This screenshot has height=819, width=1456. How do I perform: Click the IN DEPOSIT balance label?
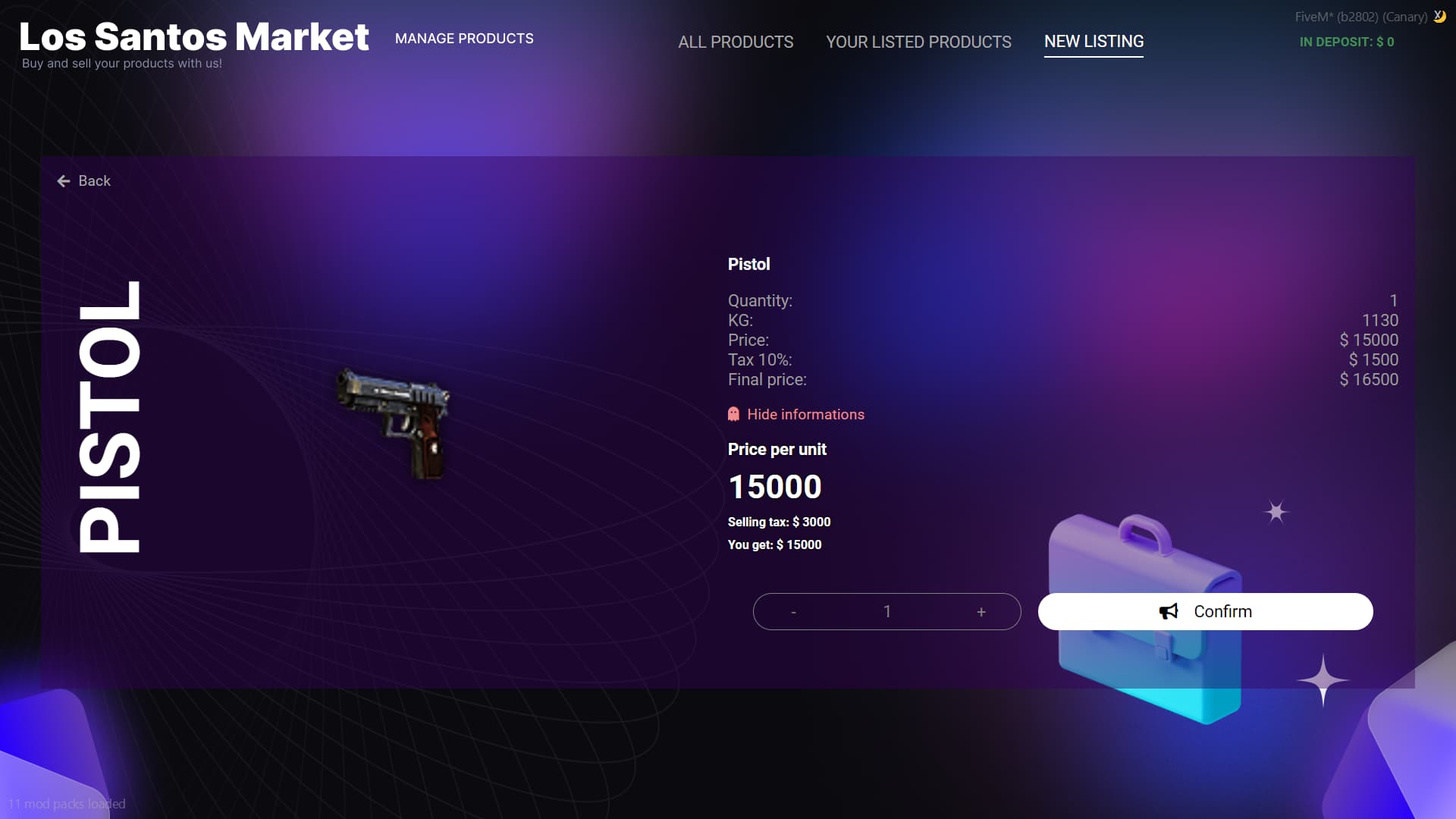click(x=1347, y=42)
